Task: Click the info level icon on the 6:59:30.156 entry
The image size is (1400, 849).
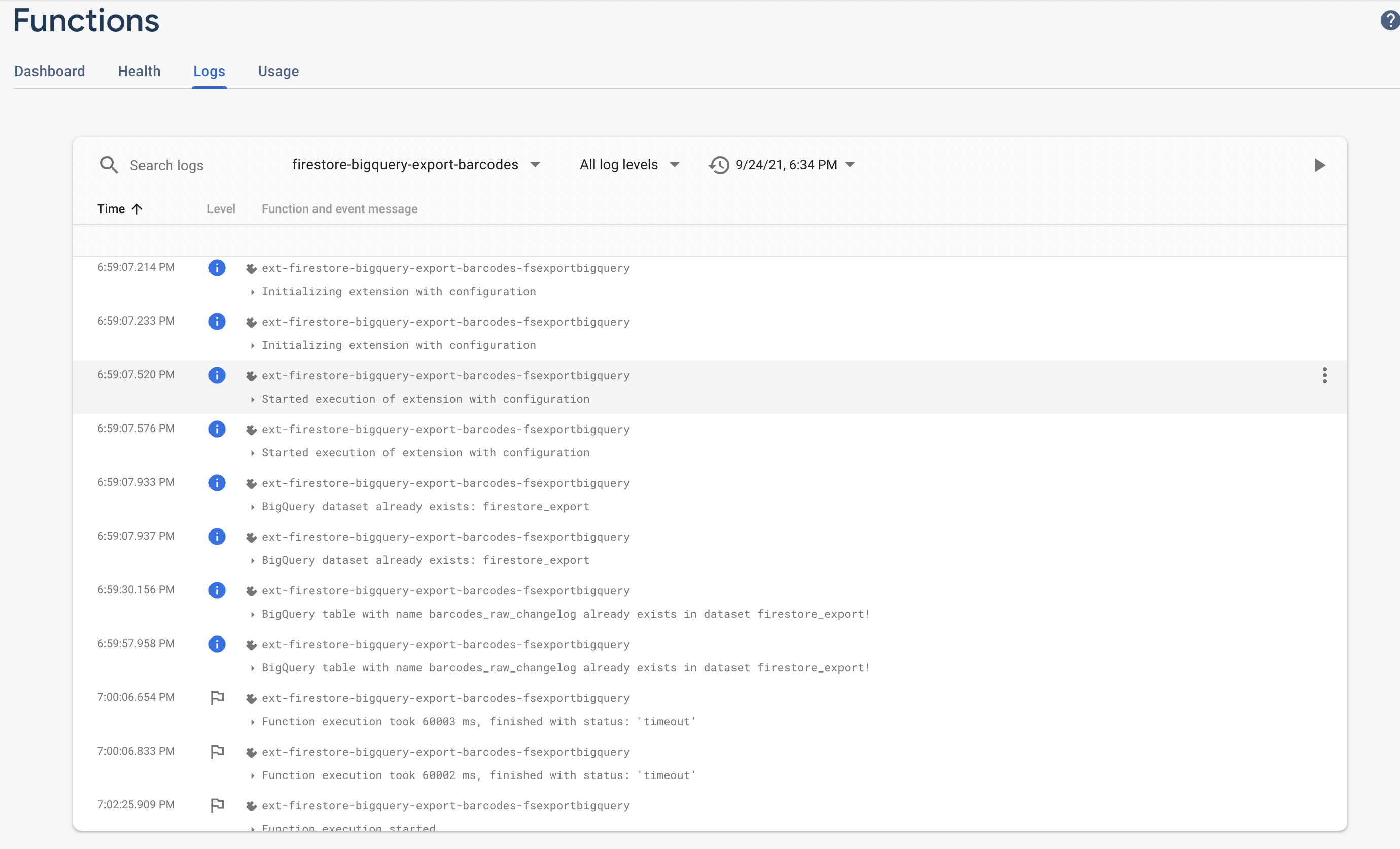Action: click(x=217, y=590)
